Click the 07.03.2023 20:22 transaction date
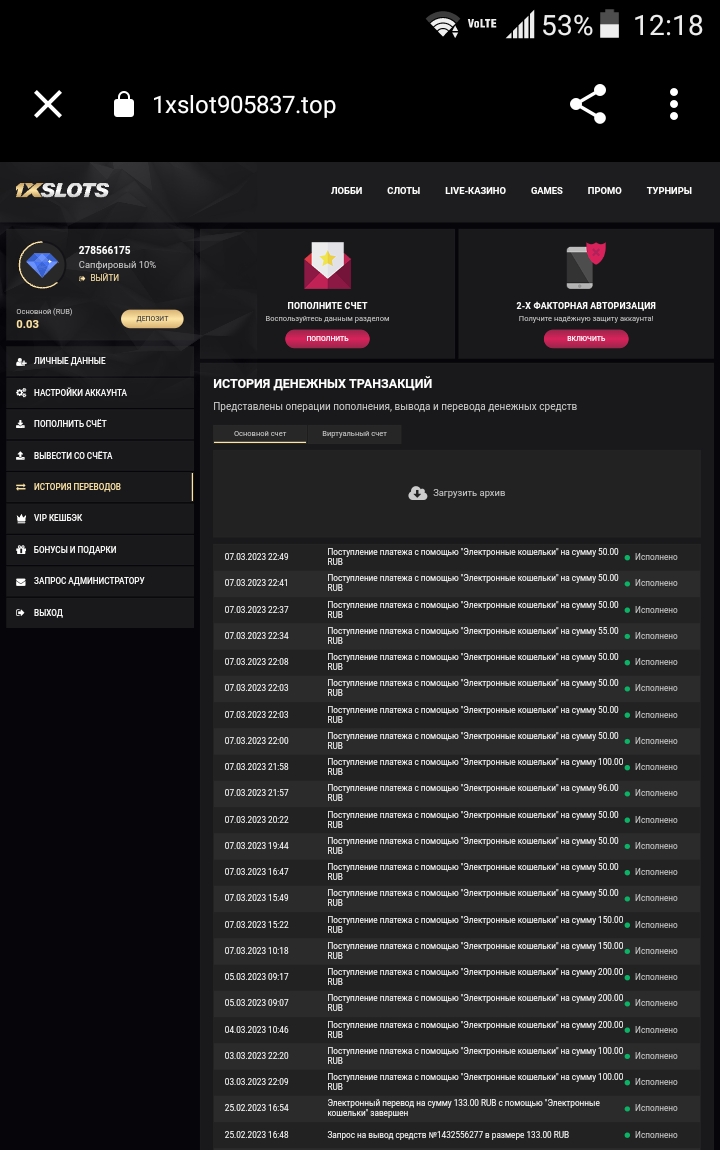720x1150 pixels. 256,820
